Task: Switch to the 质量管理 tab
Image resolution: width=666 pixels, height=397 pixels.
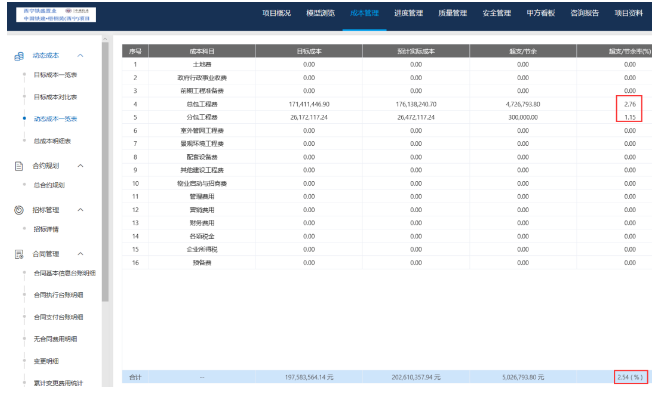Action: [453, 13]
